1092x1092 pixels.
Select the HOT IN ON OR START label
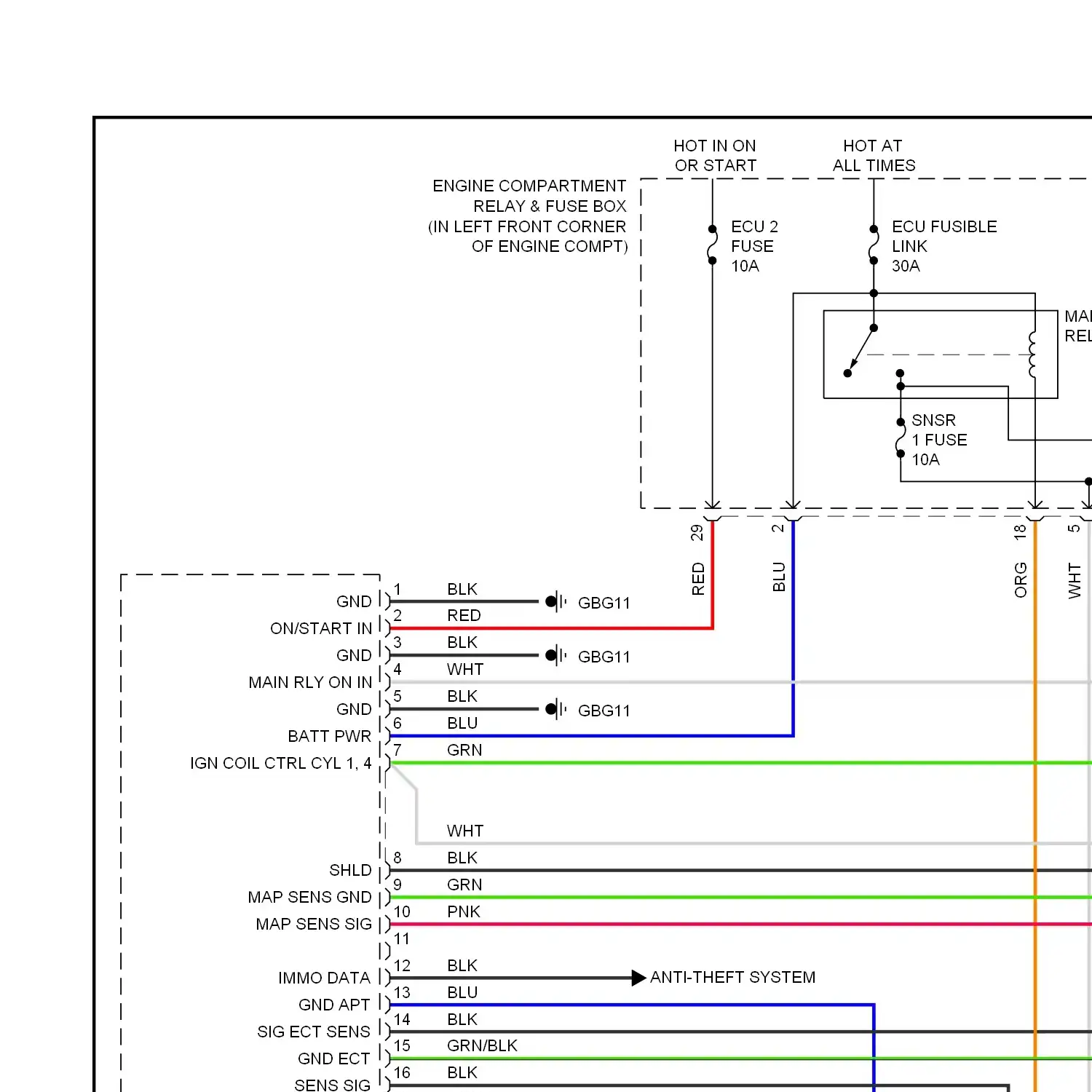point(715,156)
